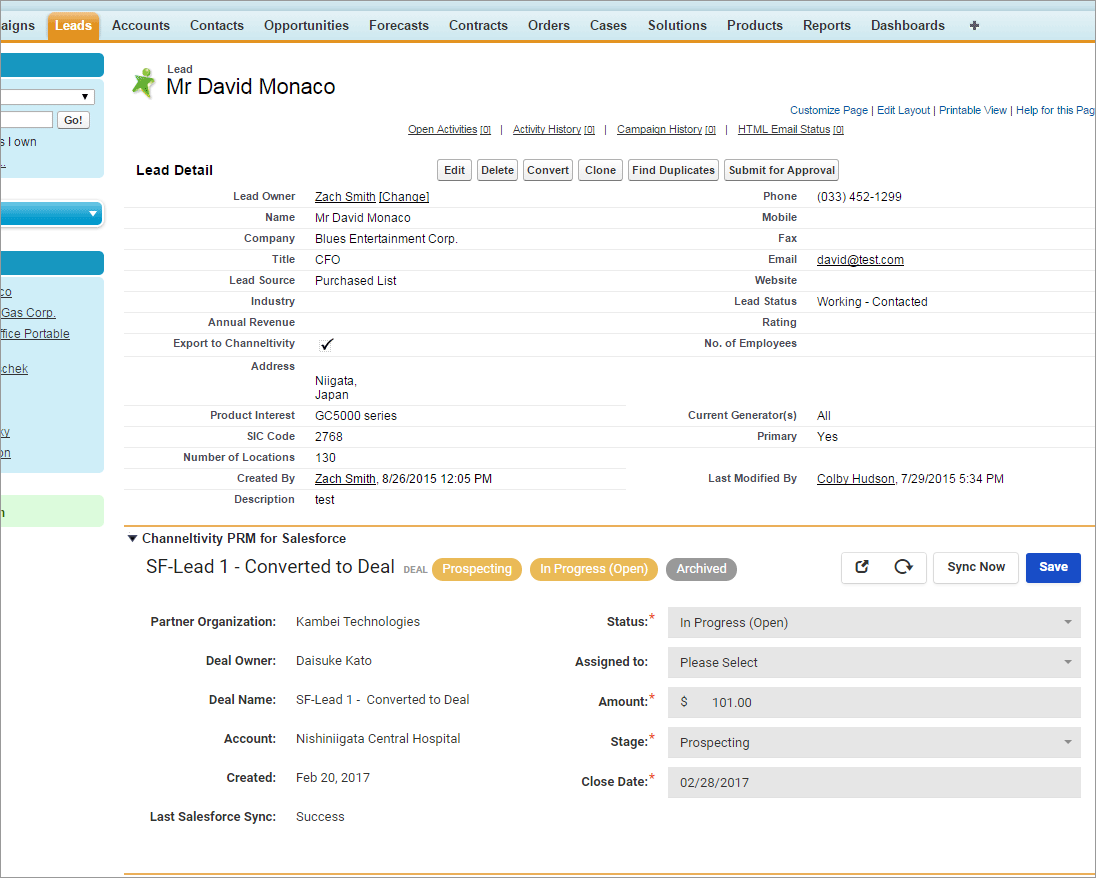Click Working - Contacted lead status value
Screen dimensions: 1096x878
[872, 302]
